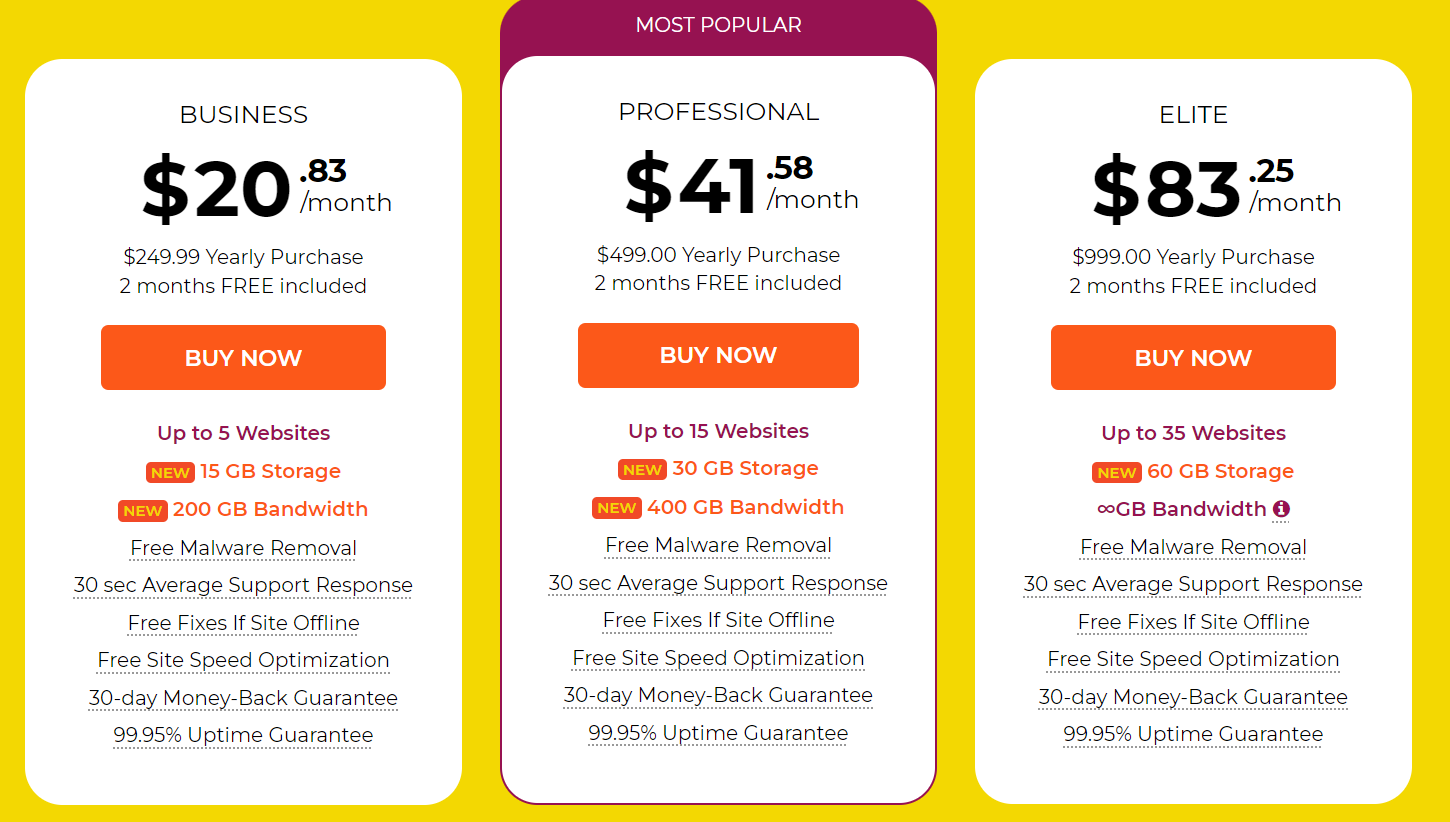1450x822 pixels.
Task: Click the Up to 15 Websites text
Action: [x=718, y=431]
